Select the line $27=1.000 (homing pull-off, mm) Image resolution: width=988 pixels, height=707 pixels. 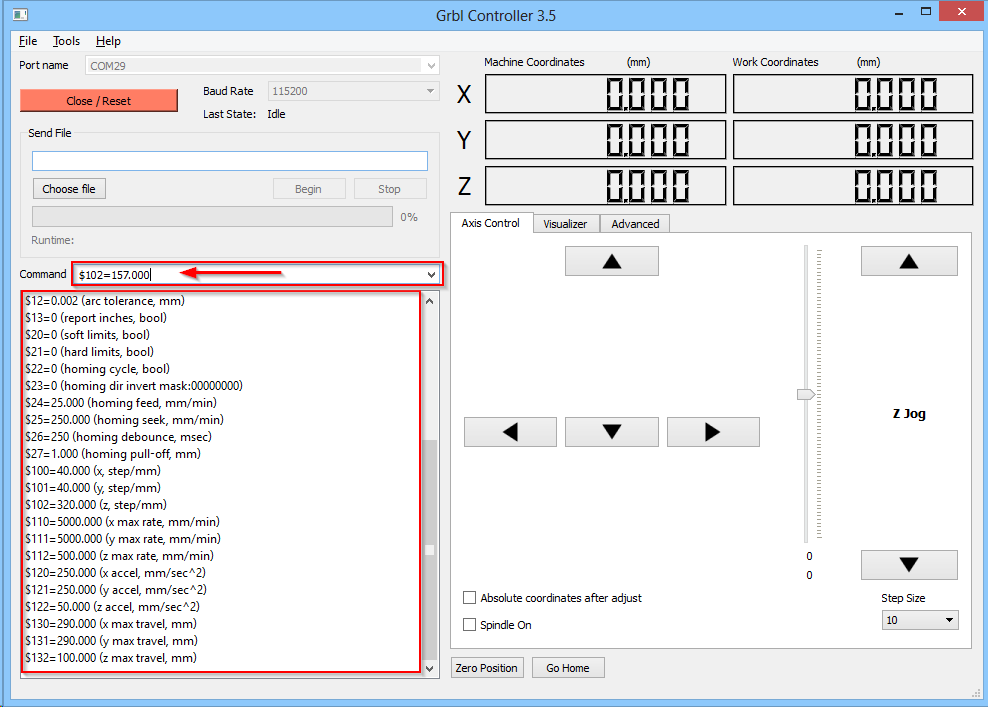113,454
